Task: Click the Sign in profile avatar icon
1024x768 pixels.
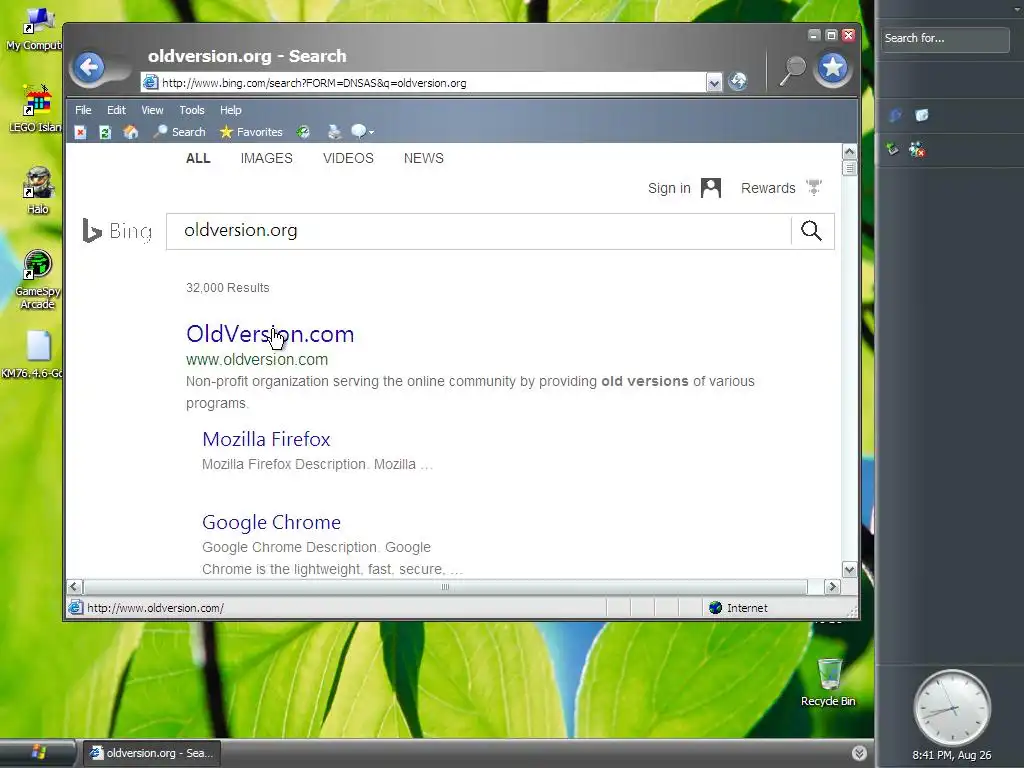Action: 711,188
